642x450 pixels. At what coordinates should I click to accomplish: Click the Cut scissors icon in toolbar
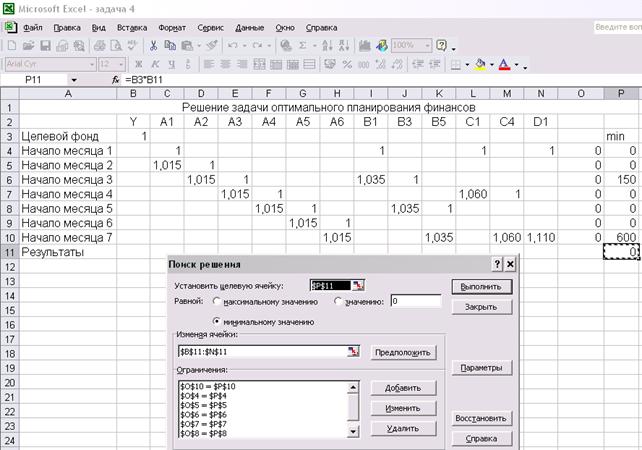click(154, 46)
